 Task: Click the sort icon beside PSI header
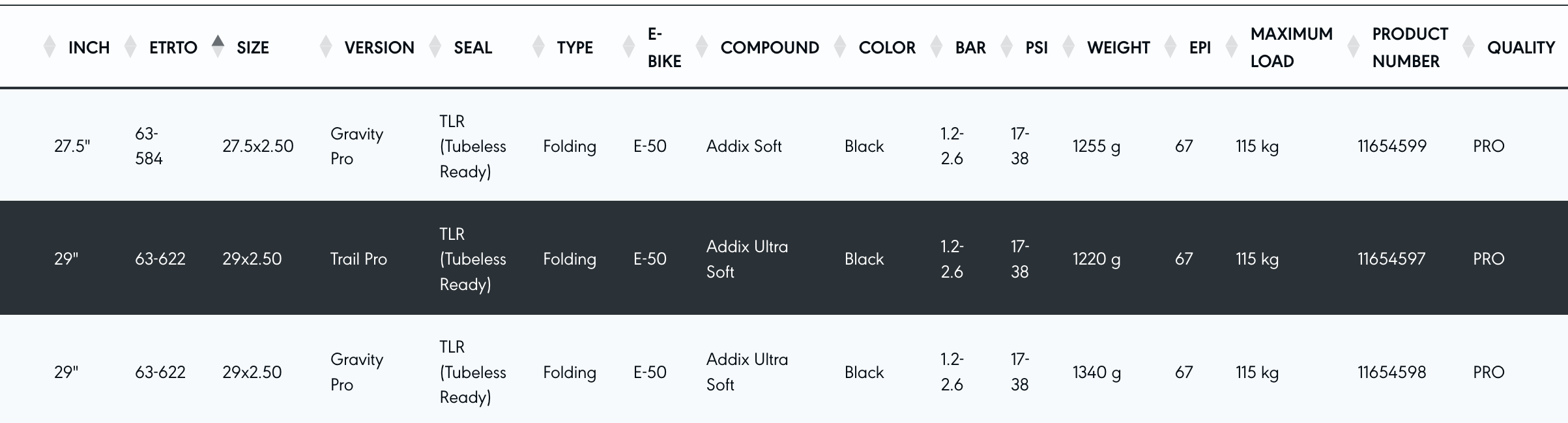coord(1007,47)
